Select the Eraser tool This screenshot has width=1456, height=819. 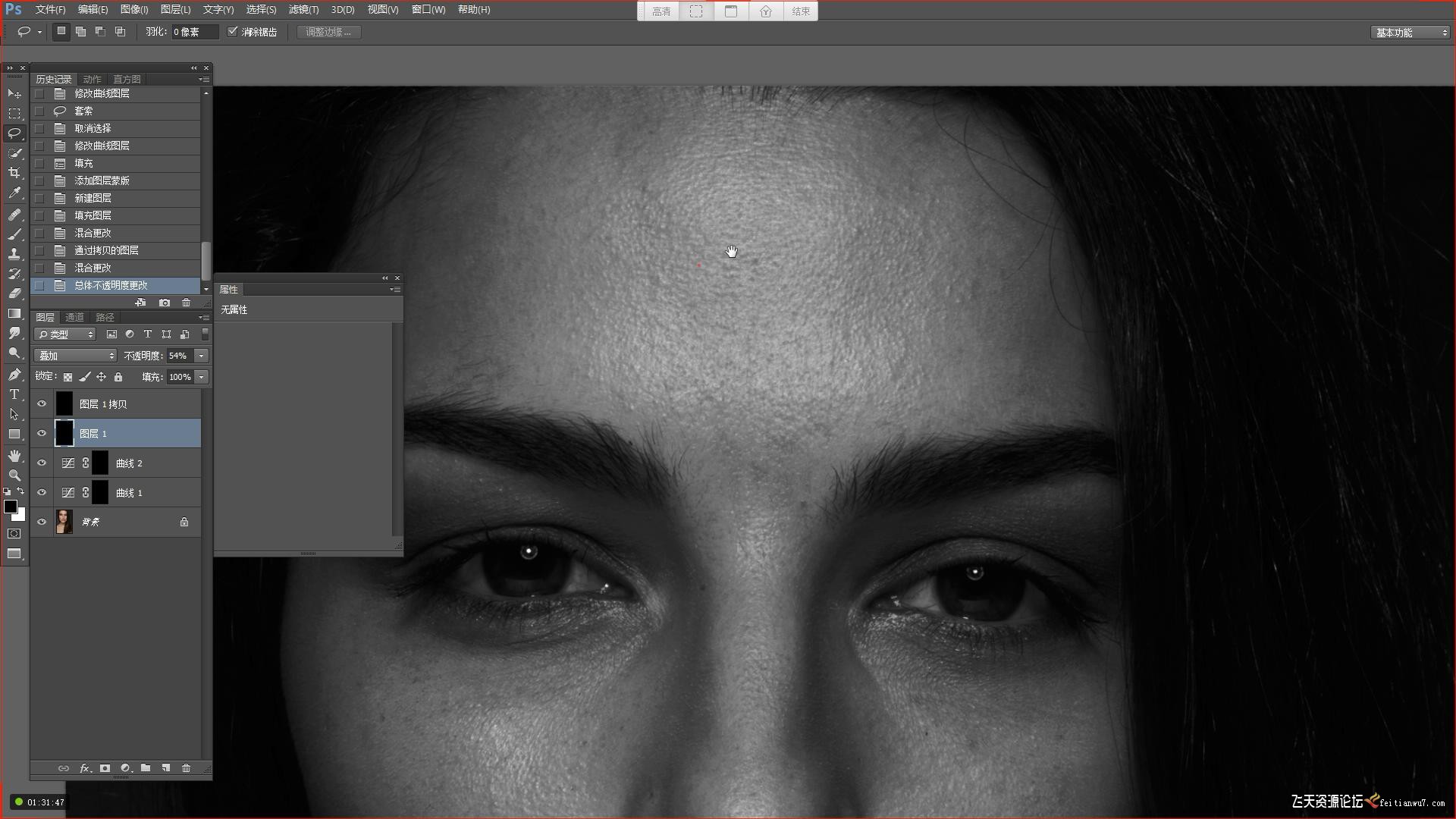click(x=14, y=293)
